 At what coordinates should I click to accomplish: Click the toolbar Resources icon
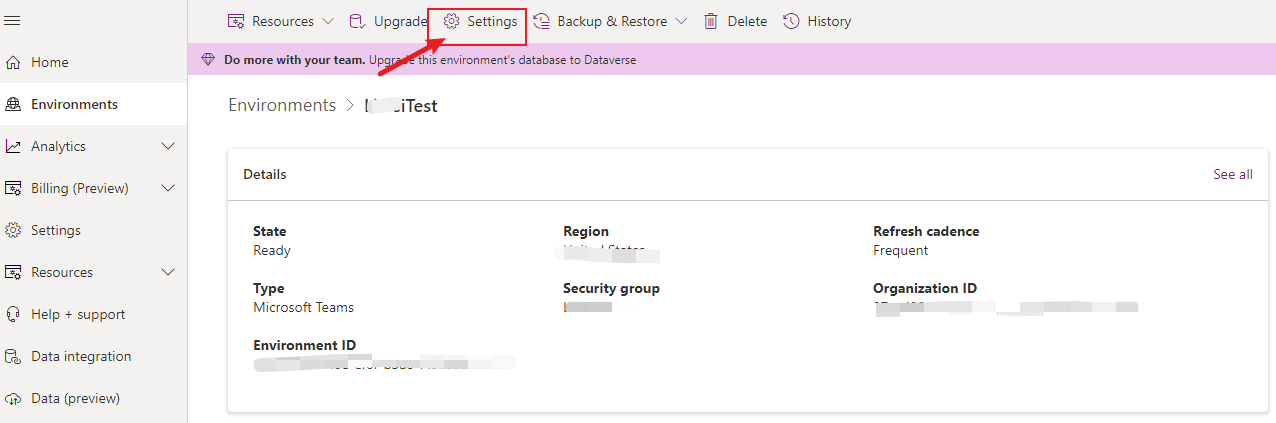click(x=236, y=21)
